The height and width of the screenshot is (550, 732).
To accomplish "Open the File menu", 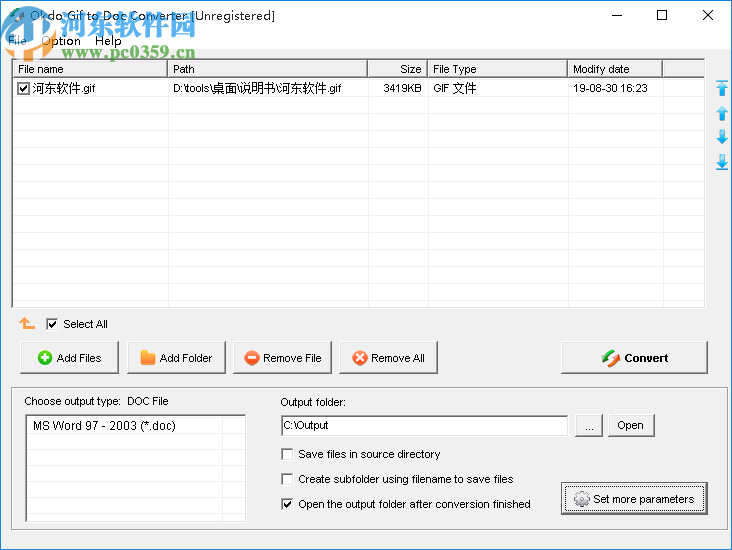I will click(17, 41).
